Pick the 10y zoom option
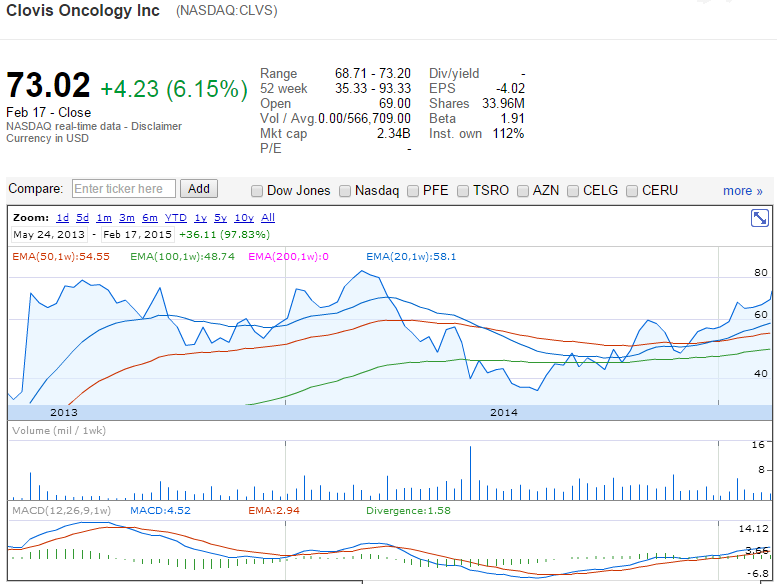The image size is (777, 584). pyautogui.click(x=244, y=217)
